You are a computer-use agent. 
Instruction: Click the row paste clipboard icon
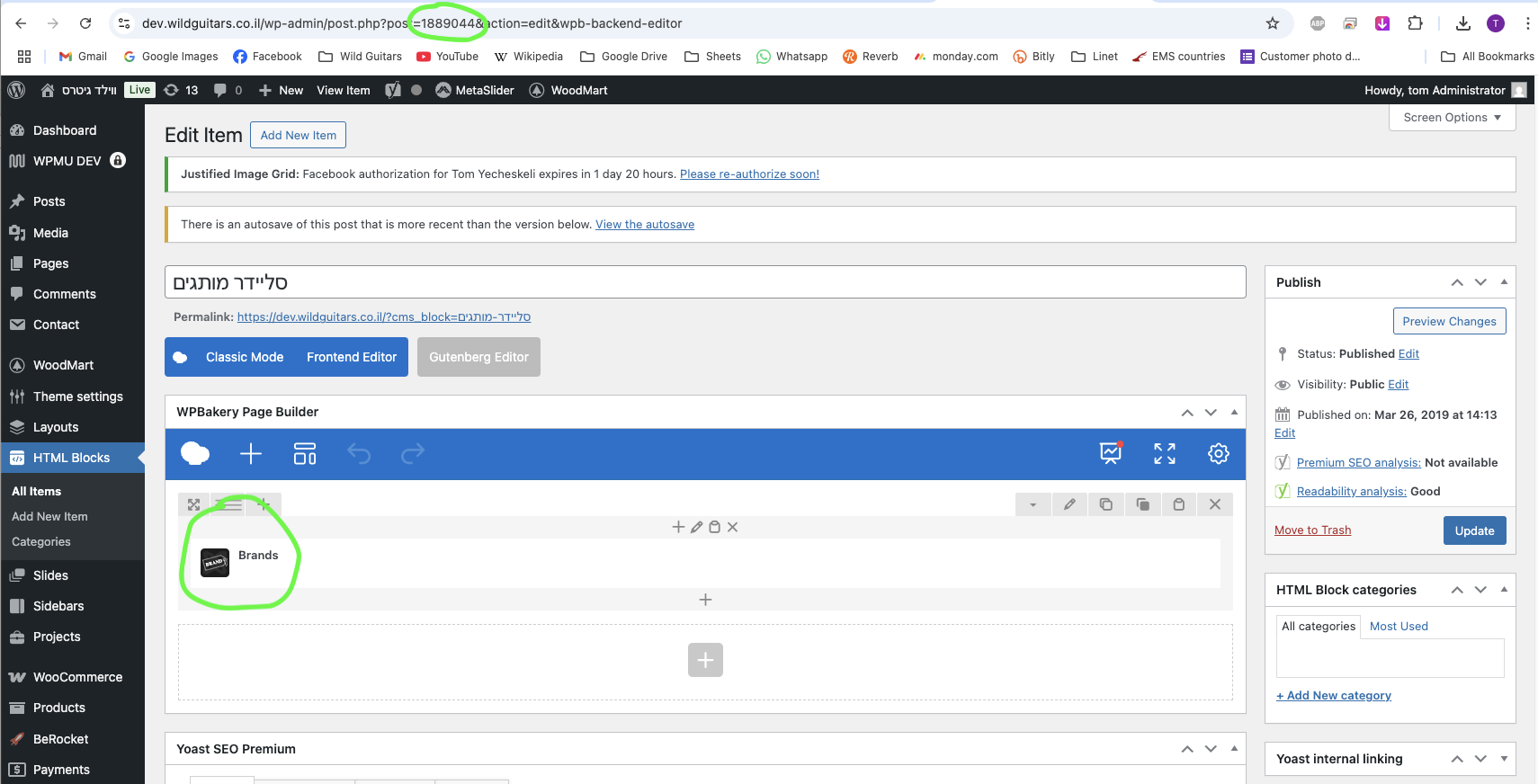(1178, 504)
